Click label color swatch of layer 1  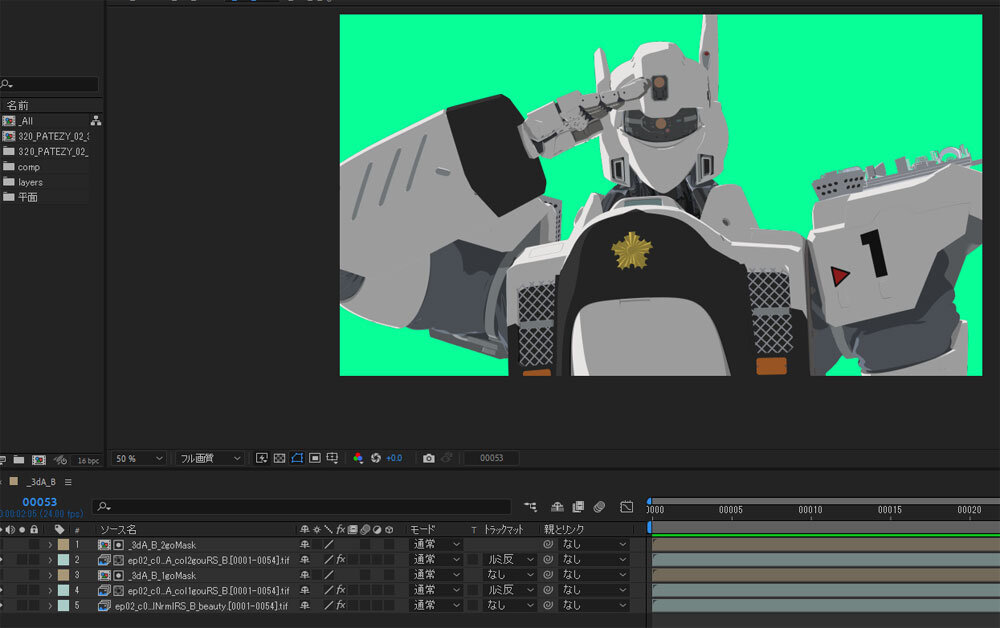pos(63,544)
